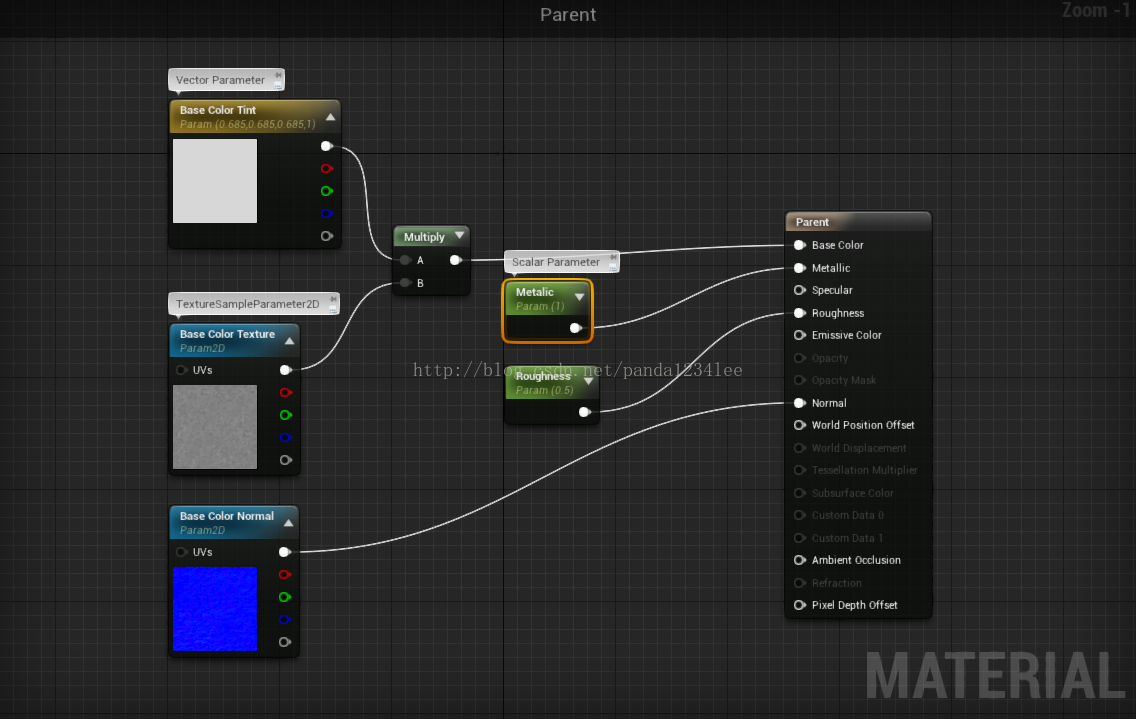Click the blue output pin of Base Color Normal

[285, 620]
